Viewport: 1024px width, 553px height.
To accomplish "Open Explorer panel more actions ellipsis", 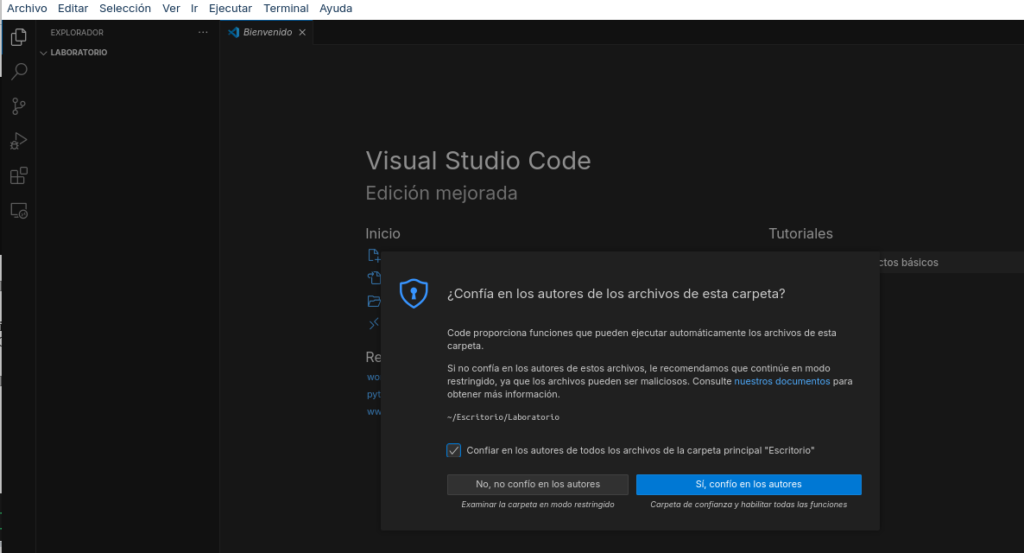I will click(203, 32).
